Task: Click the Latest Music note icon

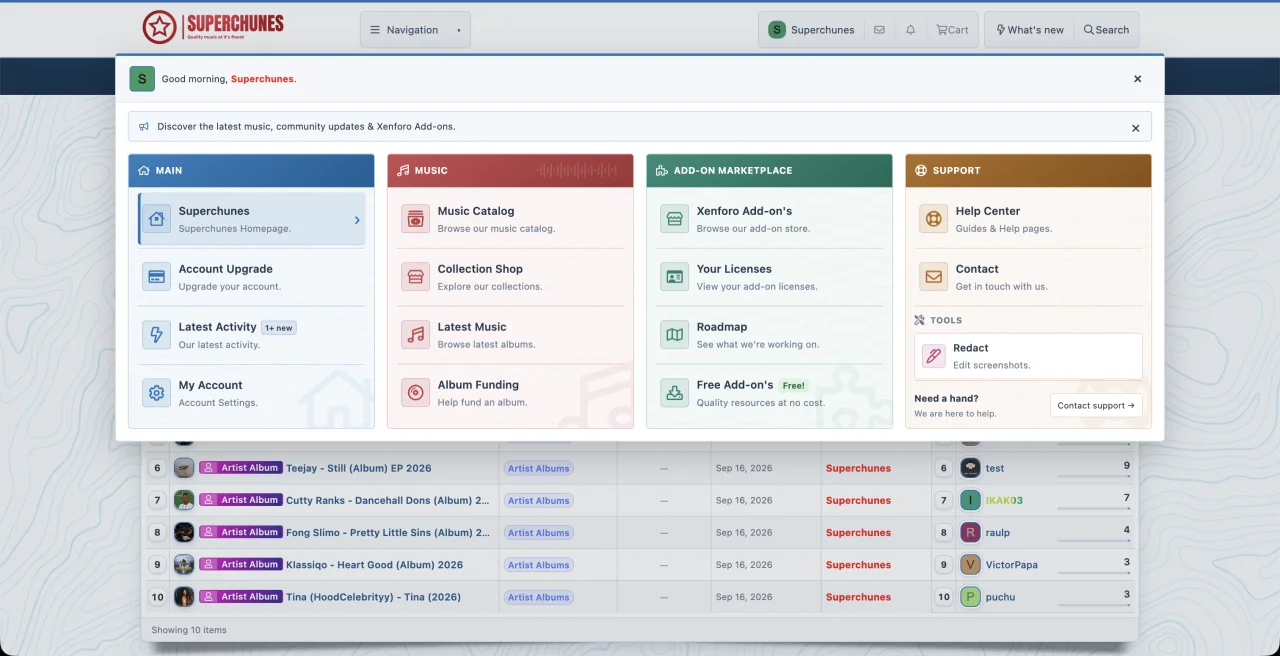Action: [x=416, y=335]
